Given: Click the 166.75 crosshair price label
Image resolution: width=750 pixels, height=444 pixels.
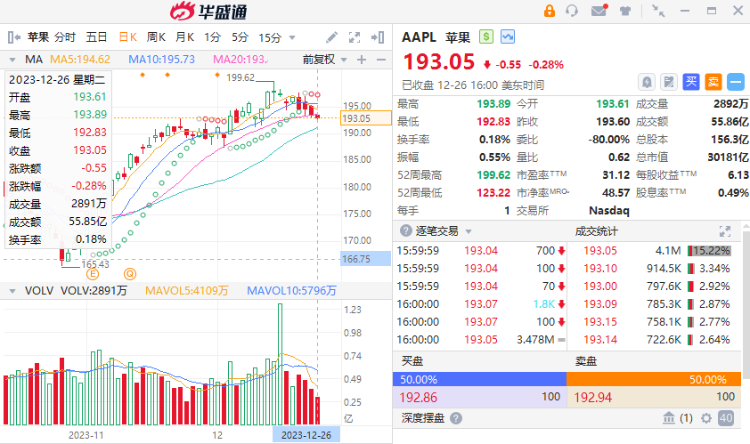Looking at the screenshot, I should [x=366, y=259].
